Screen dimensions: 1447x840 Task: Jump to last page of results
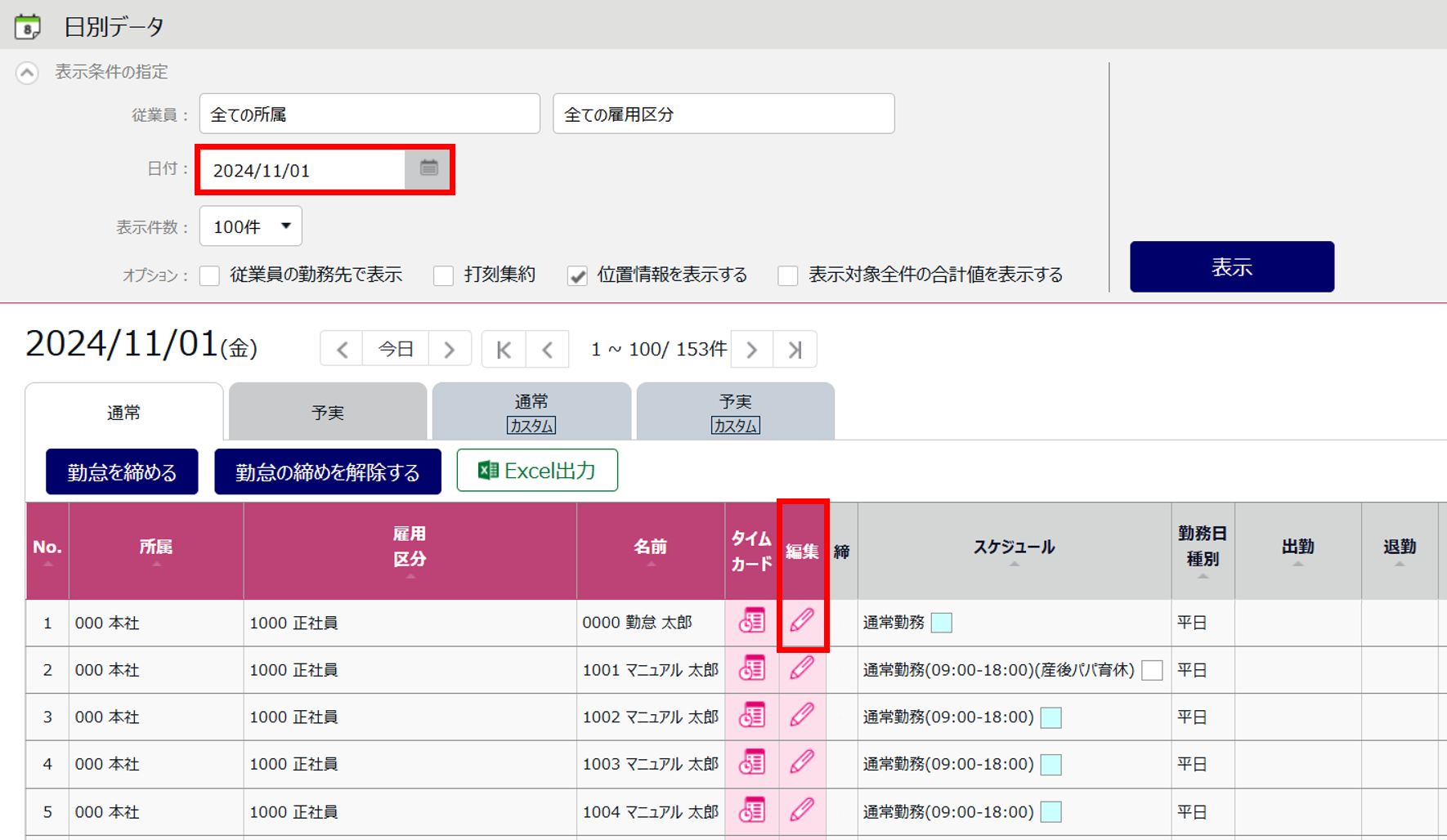pyautogui.click(x=795, y=350)
